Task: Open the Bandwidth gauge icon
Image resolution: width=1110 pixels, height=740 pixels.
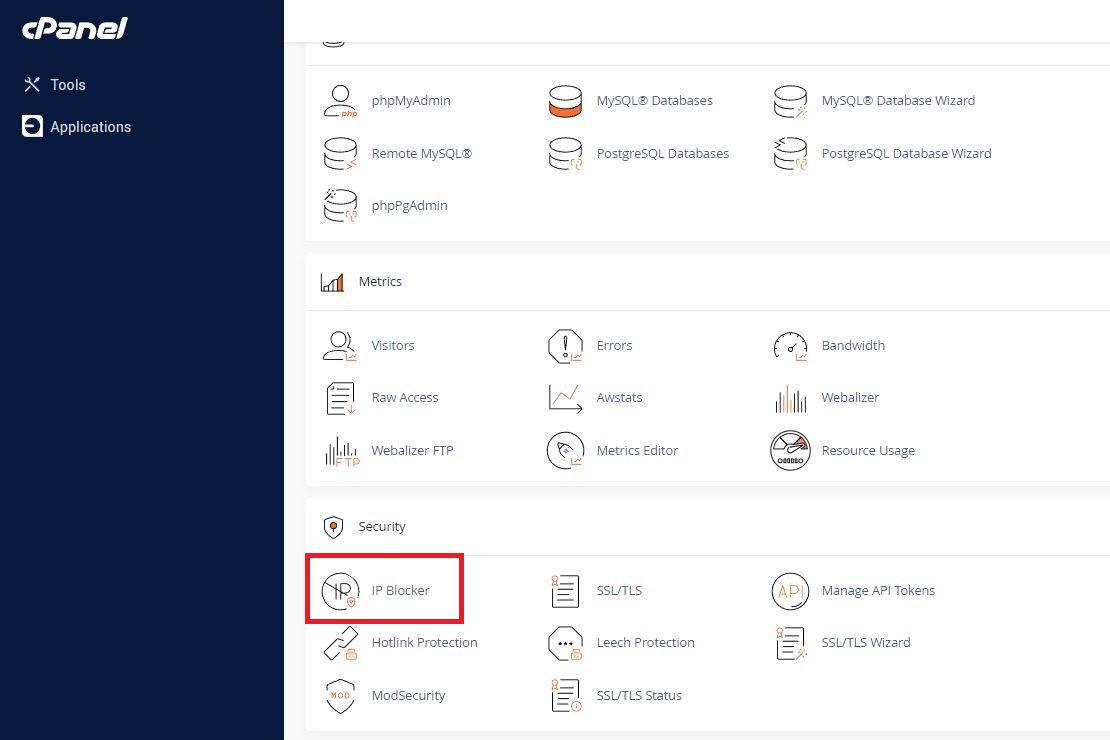Action: click(790, 346)
